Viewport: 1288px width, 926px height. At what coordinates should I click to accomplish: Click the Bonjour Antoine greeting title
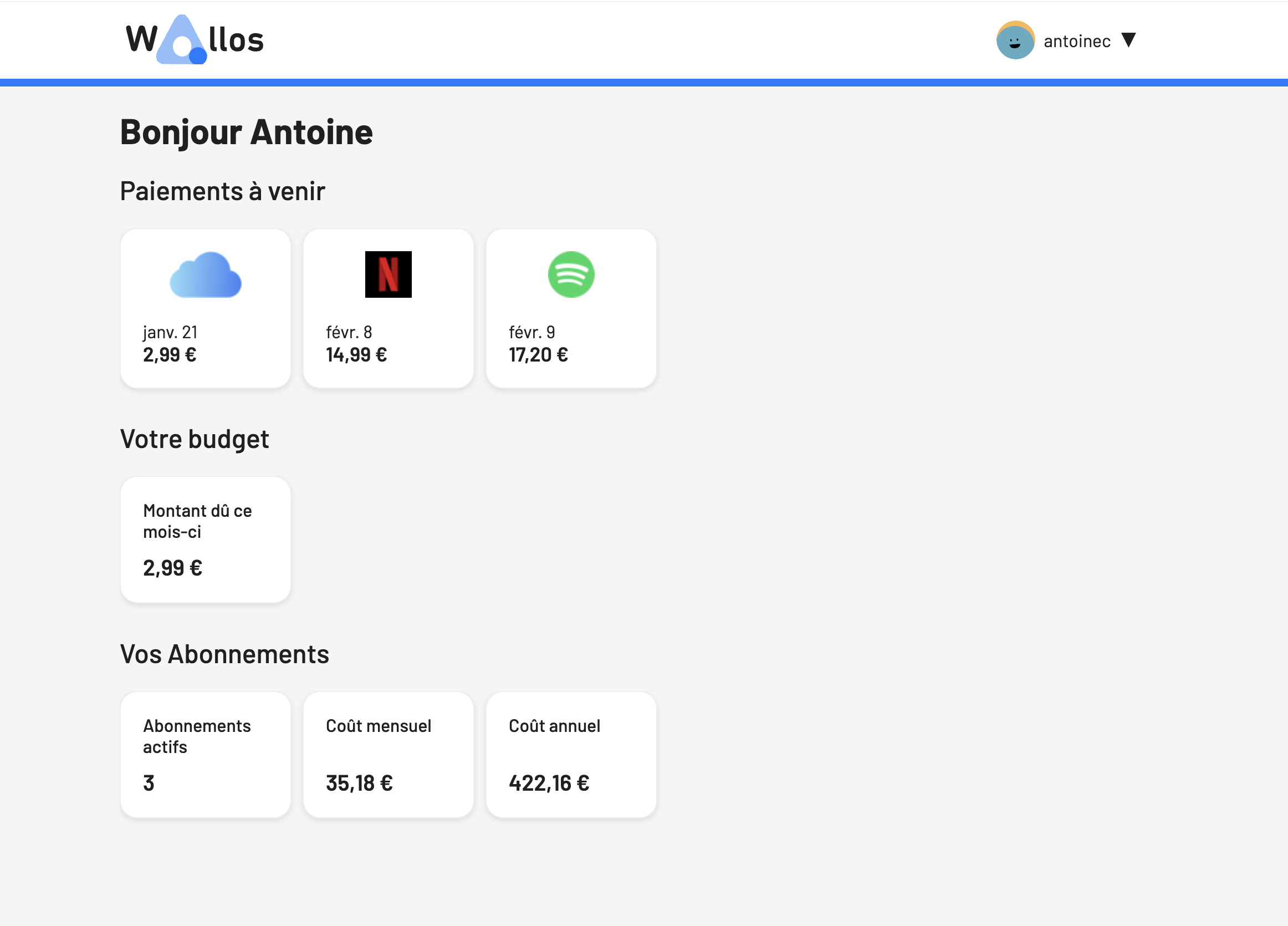point(246,133)
